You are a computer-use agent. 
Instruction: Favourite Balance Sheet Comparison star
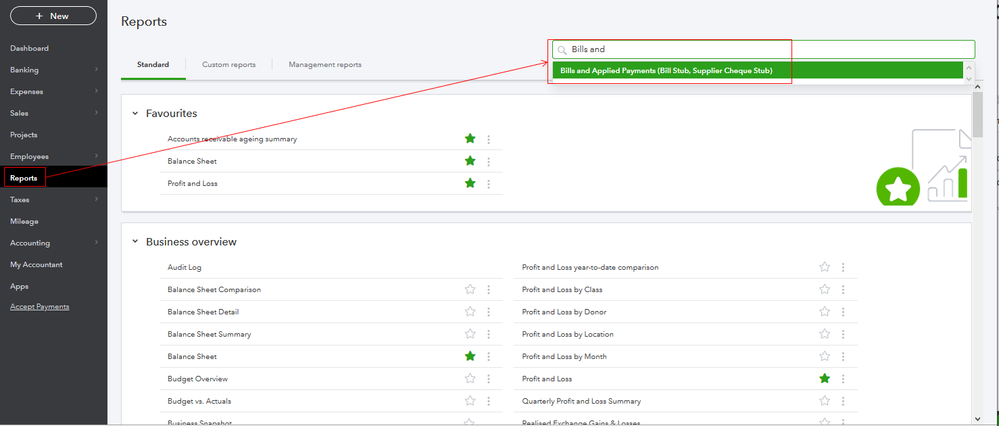(x=470, y=289)
